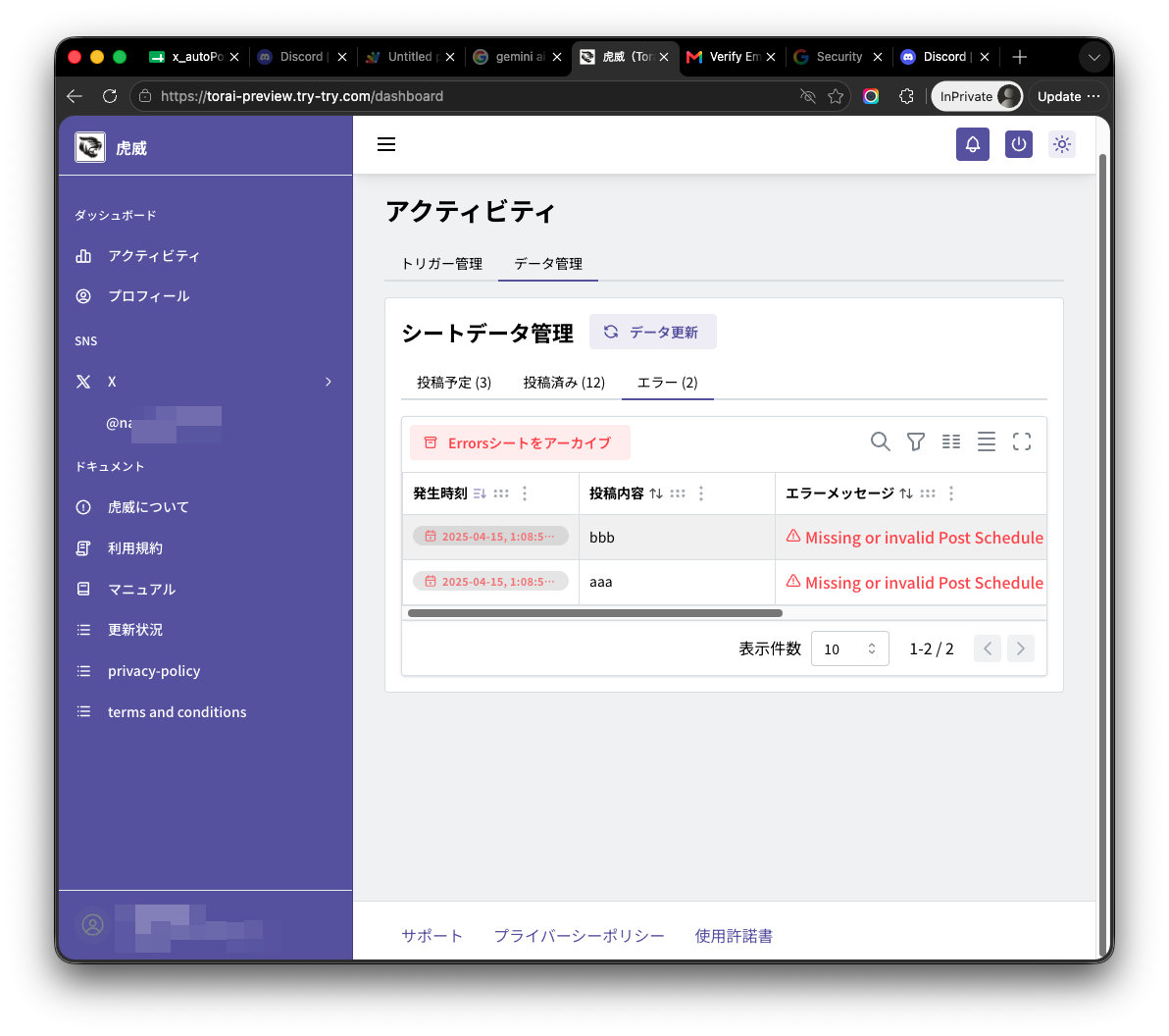
Task: Grab the エラーメッセージ column drag handle
Action: point(928,493)
